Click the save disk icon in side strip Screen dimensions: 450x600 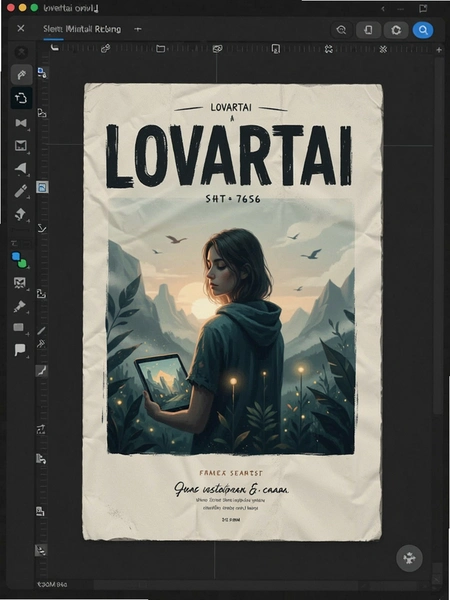(41, 511)
